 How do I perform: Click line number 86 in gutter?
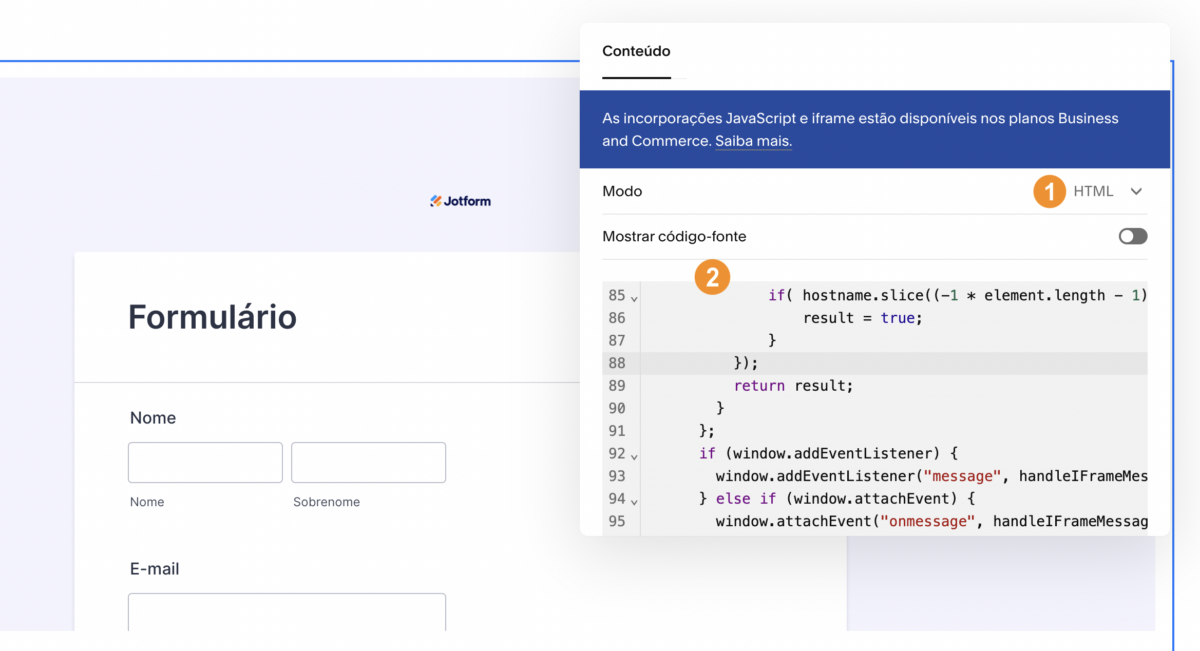click(x=616, y=318)
